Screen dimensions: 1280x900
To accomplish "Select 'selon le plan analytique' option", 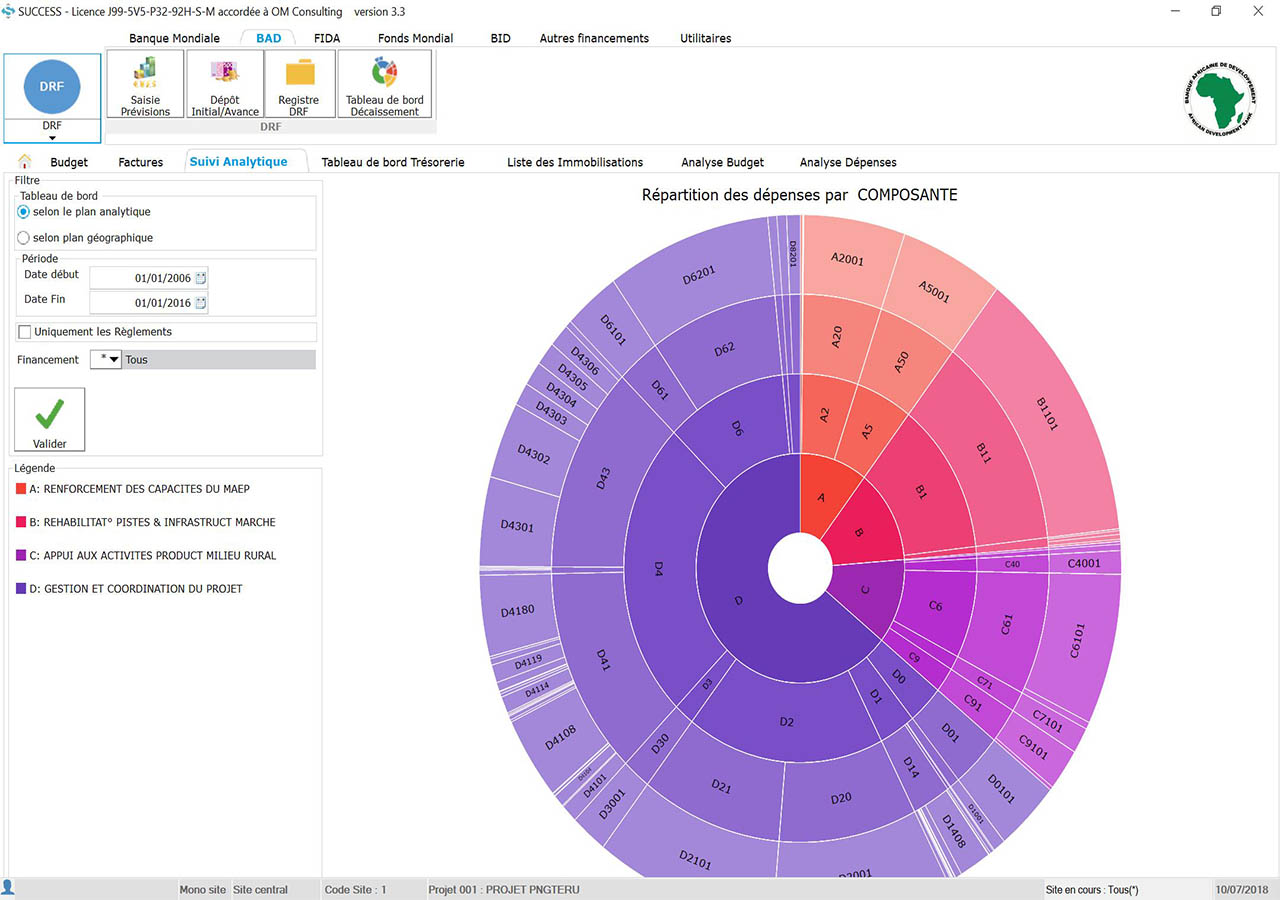I will pos(85,212).
